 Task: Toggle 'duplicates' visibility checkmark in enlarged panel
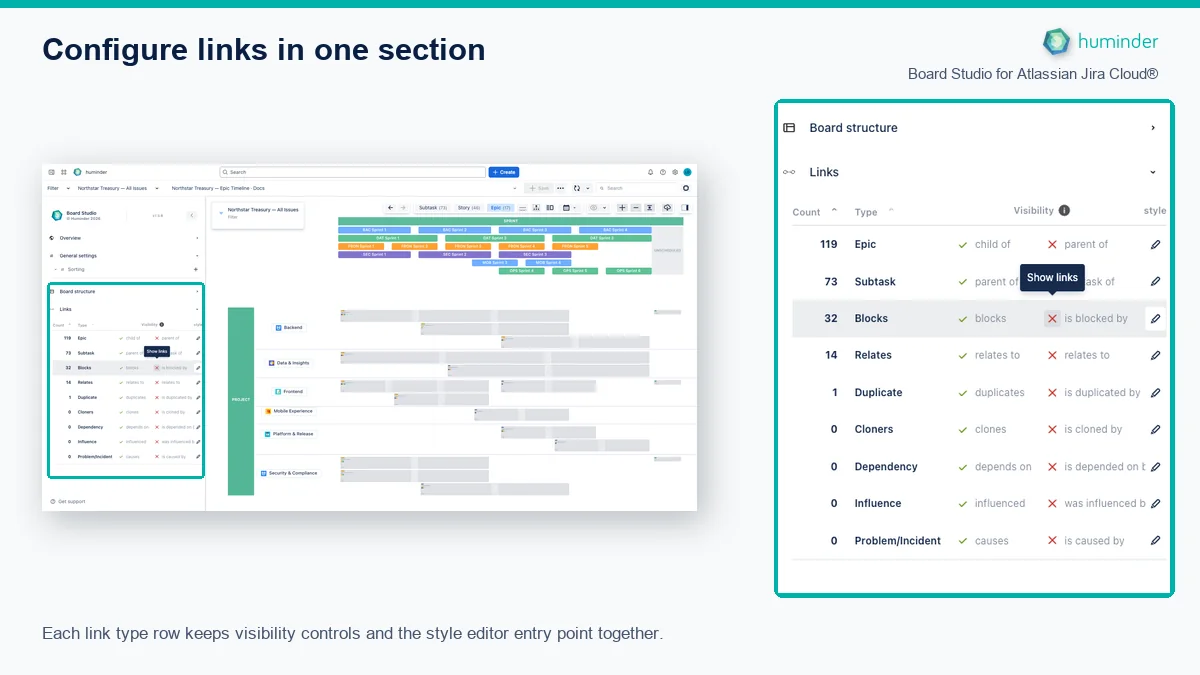coord(963,392)
